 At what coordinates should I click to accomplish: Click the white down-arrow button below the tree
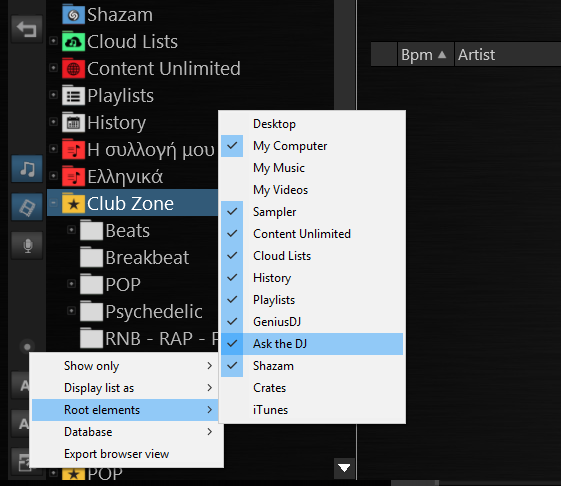344,468
